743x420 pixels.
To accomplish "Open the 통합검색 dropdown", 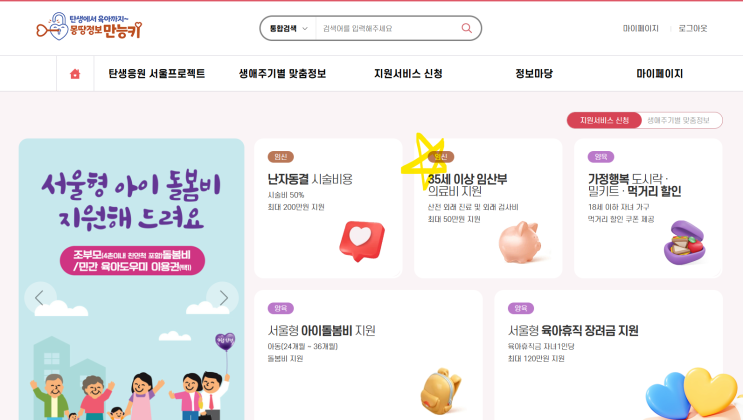I will (x=289, y=28).
